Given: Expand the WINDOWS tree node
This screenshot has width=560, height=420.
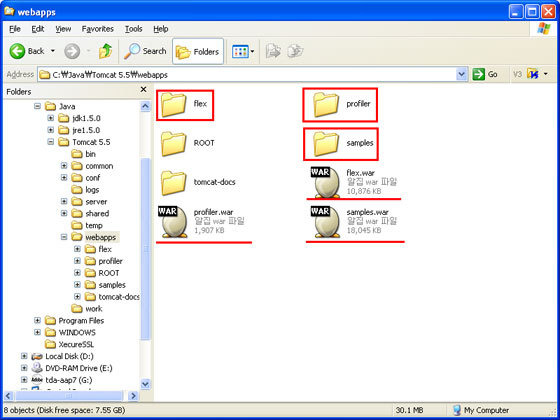Looking at the screenshot, I should [38, 332].
